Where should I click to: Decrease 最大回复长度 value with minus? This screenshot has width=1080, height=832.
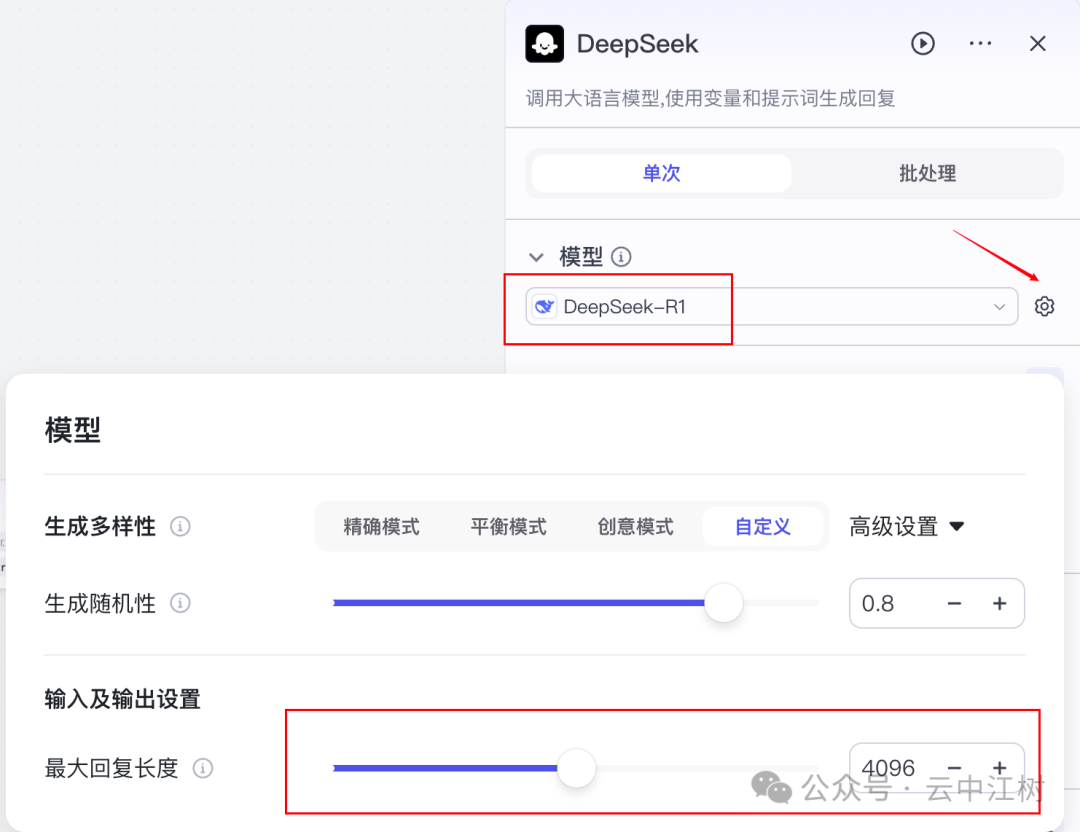(x=954, y=767)
